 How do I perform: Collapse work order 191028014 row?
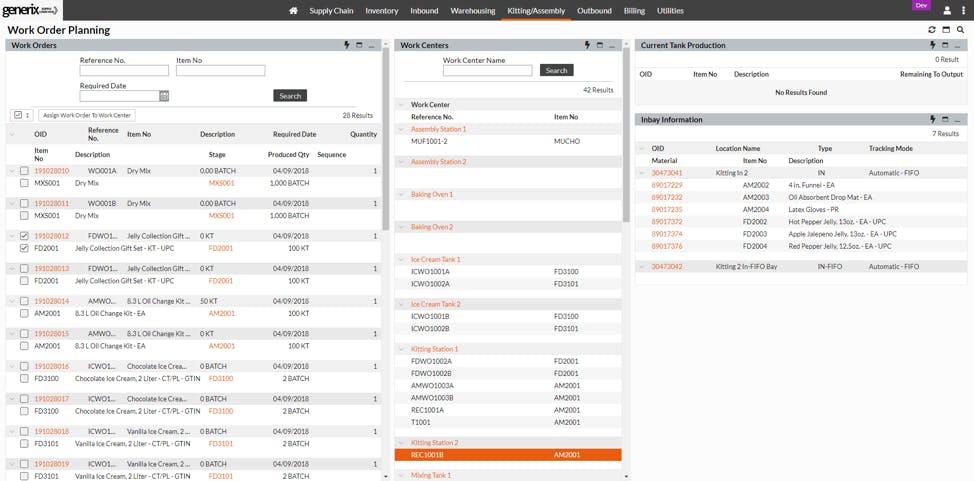tap(12, 301)
